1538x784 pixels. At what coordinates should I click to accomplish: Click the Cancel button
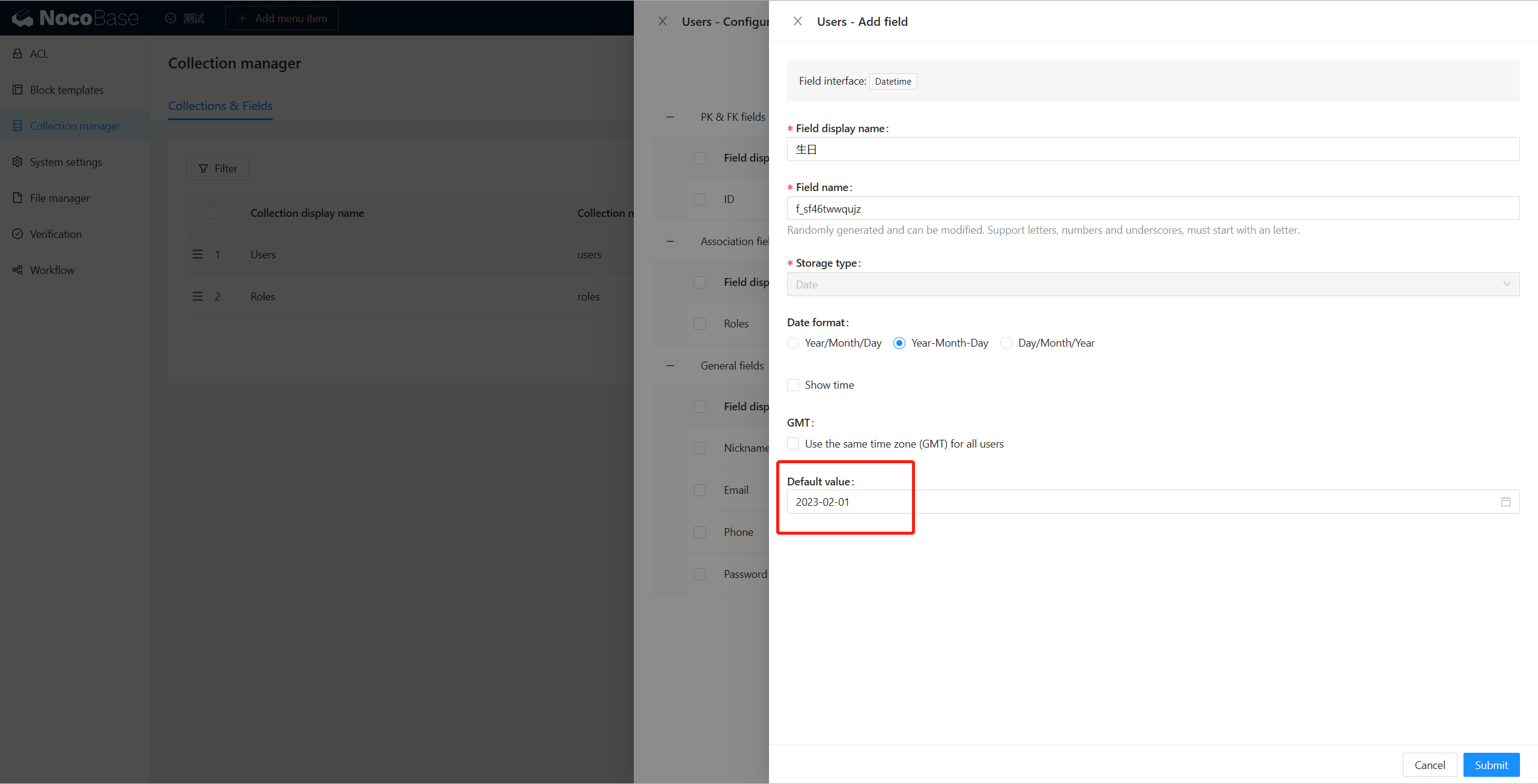coord(1430,765)
